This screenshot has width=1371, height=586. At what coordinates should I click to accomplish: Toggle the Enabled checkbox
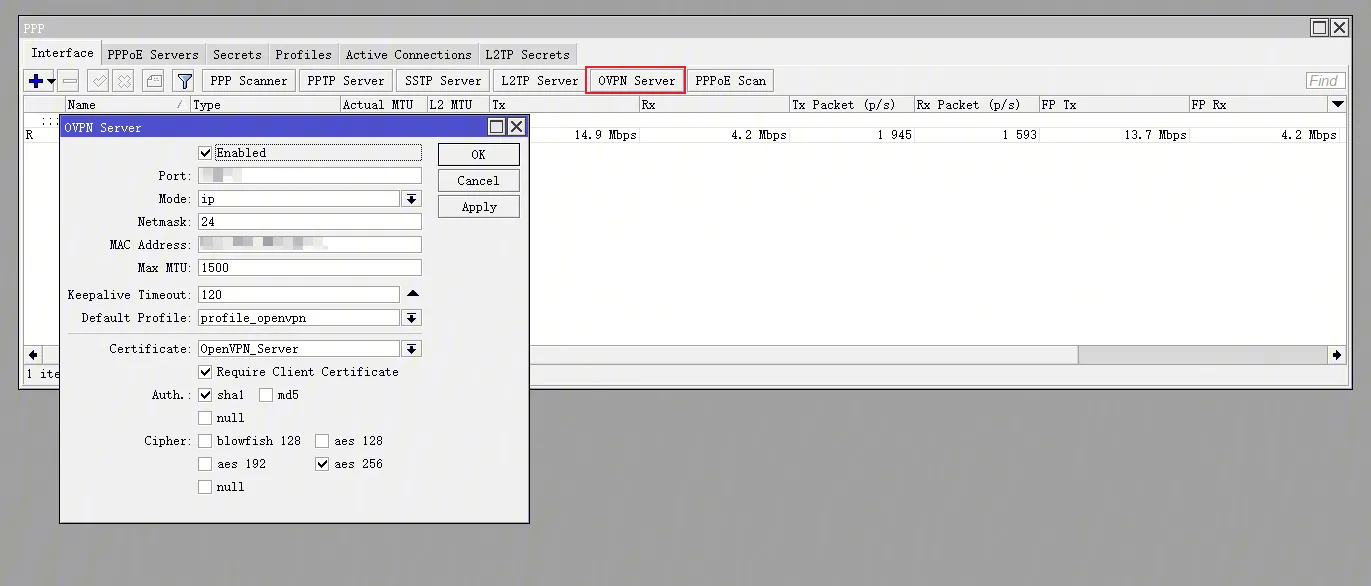(206, 153)
